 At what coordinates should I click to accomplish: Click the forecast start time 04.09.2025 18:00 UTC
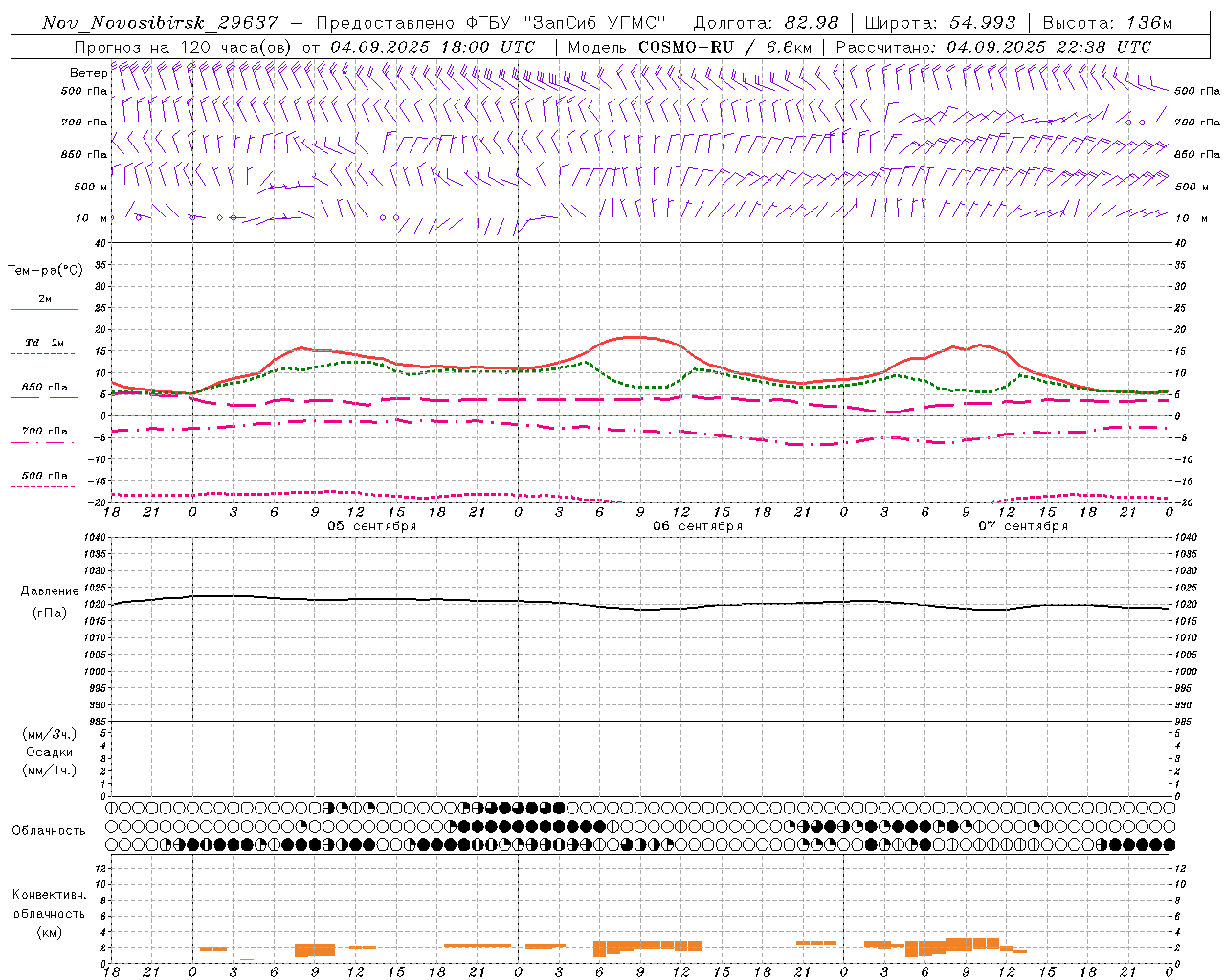432,47
